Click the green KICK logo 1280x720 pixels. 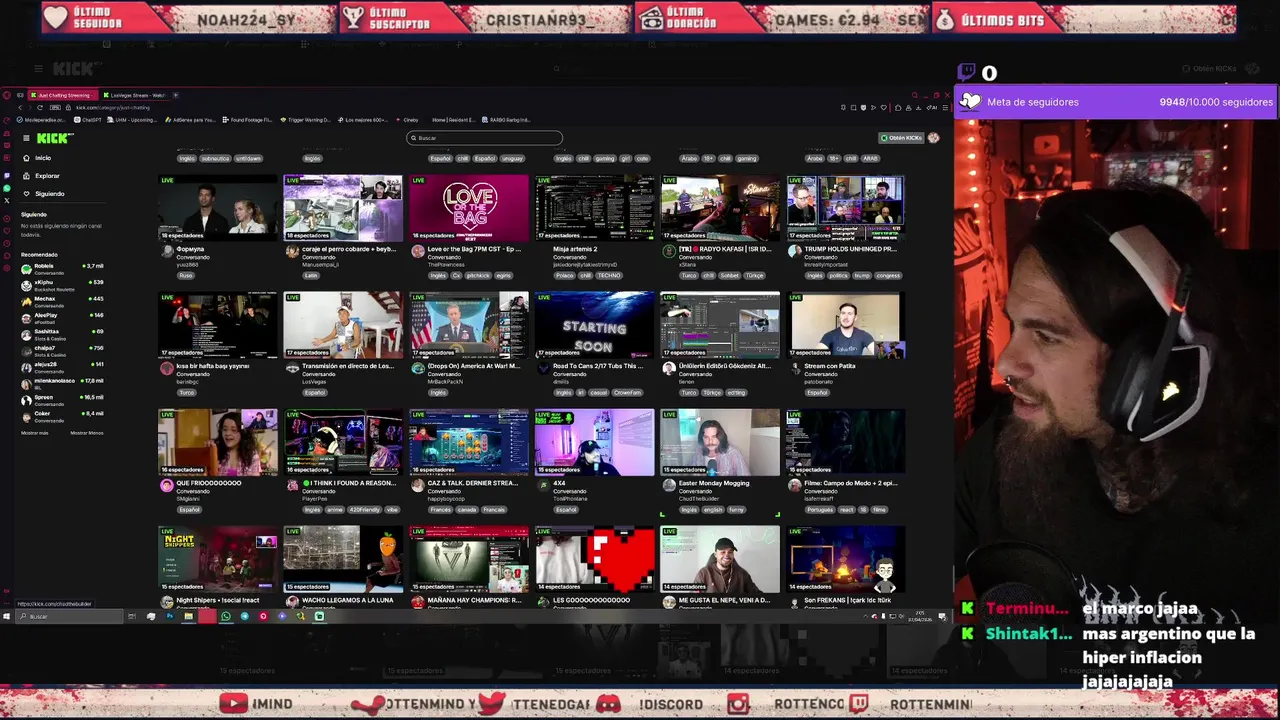54,138
